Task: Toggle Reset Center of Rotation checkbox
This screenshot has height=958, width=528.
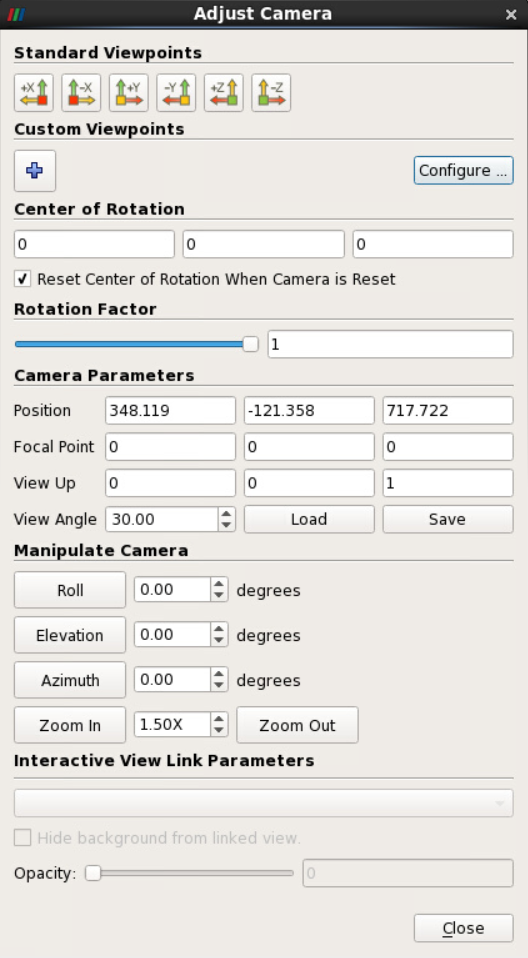Action: click(x=23, y=279)
